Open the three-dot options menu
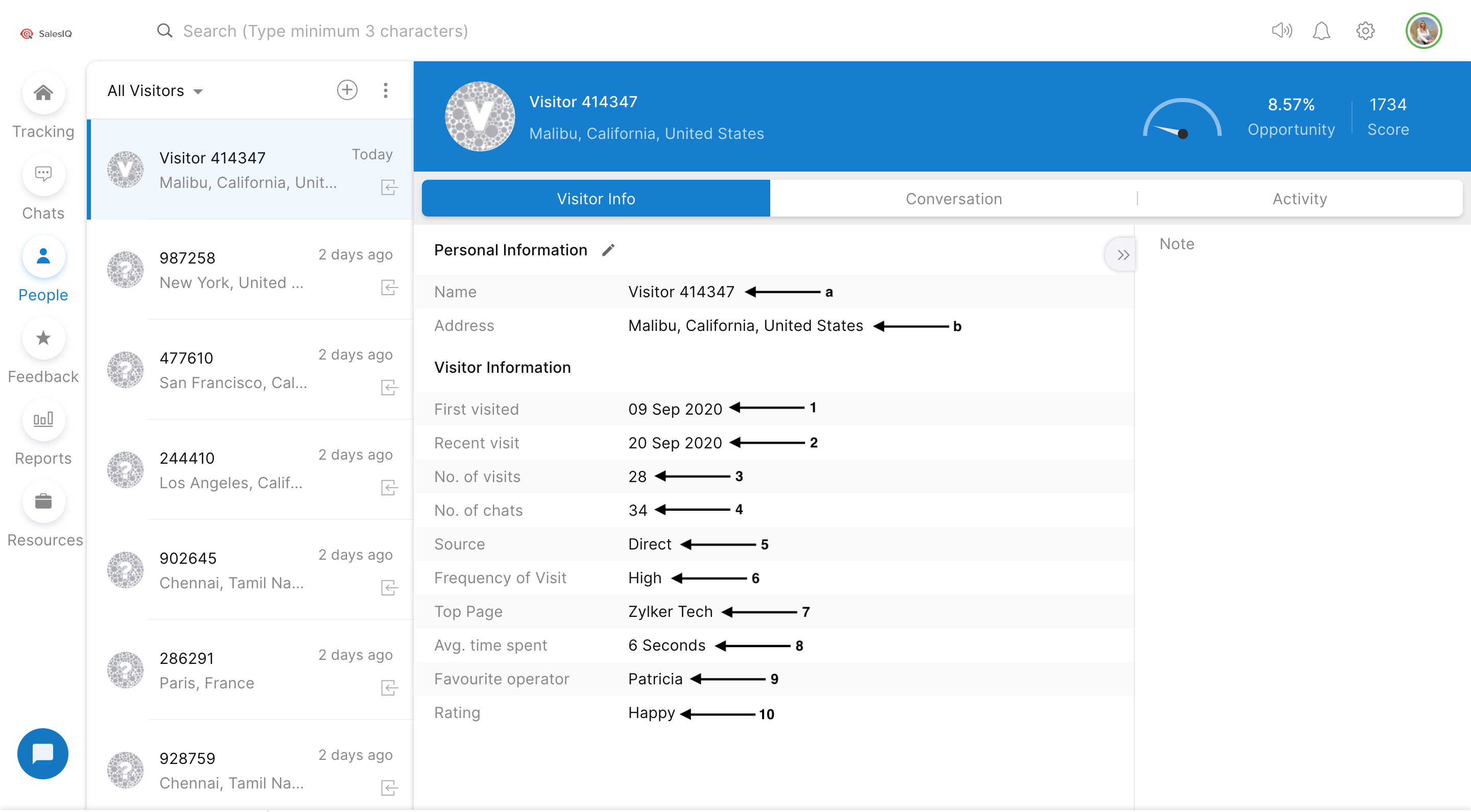The height and width of the screenshot is (812, 1471). [x=386, y=90]
